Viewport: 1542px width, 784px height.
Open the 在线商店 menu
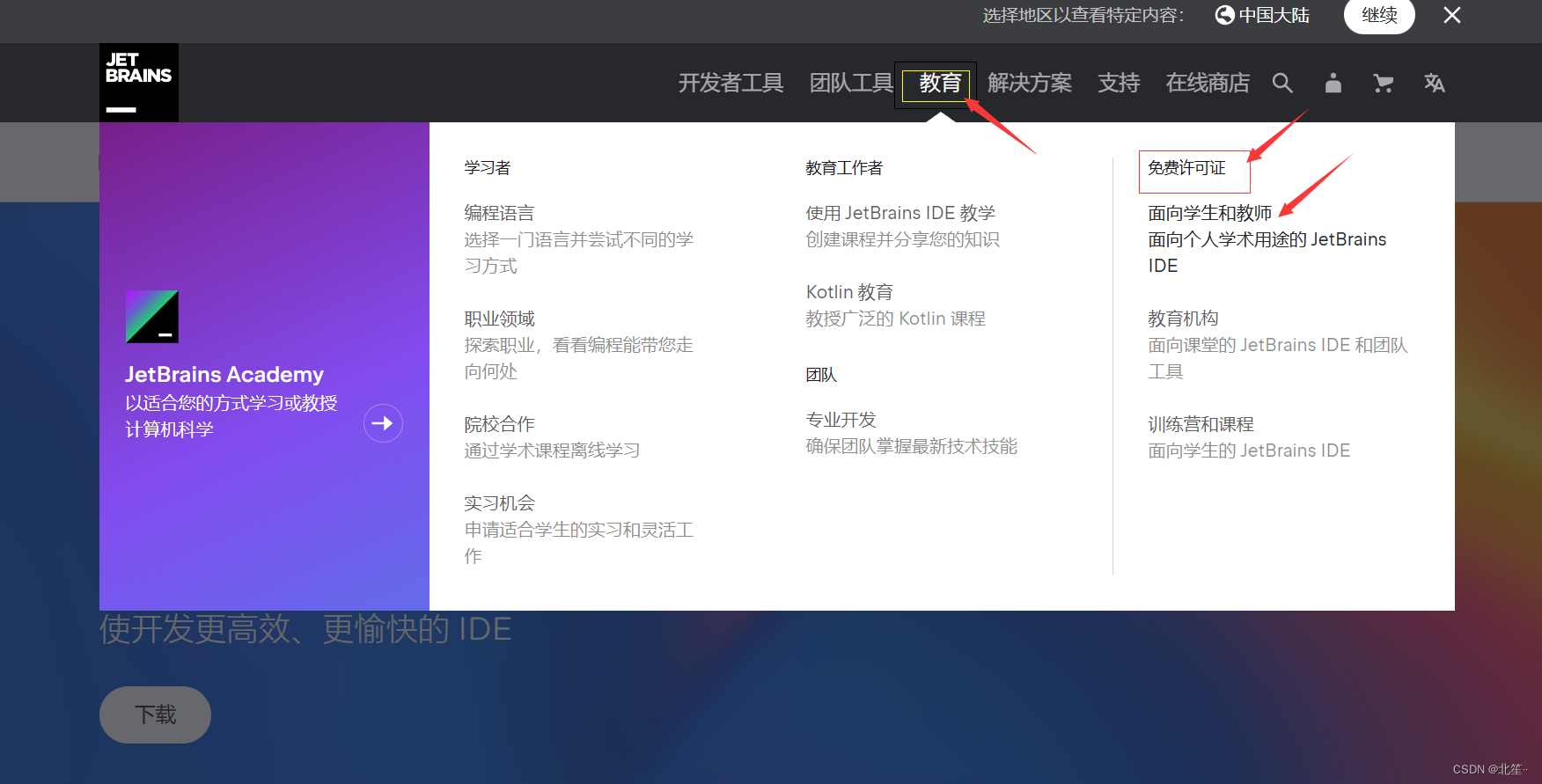pyautogui.click(x=1208, y=83)
